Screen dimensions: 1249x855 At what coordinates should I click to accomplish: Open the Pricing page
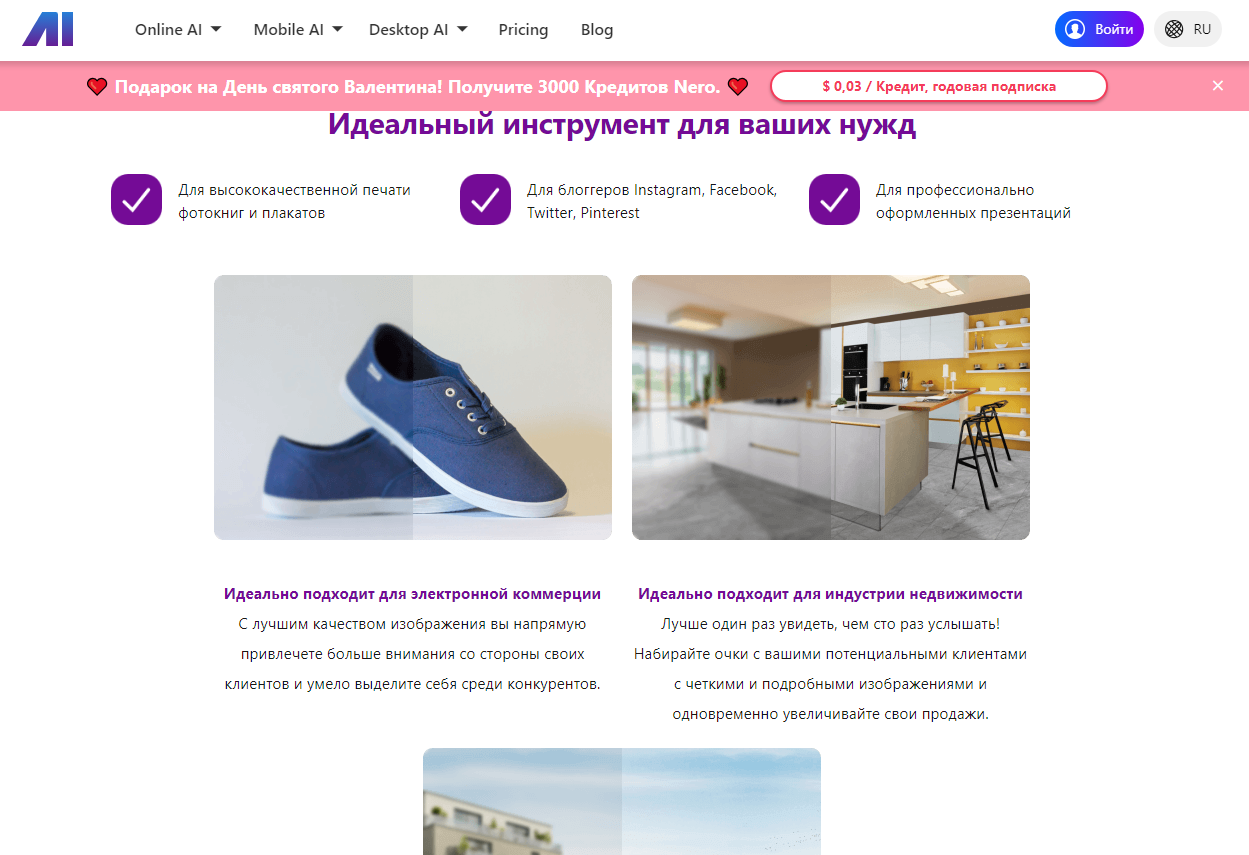[523, 29]
